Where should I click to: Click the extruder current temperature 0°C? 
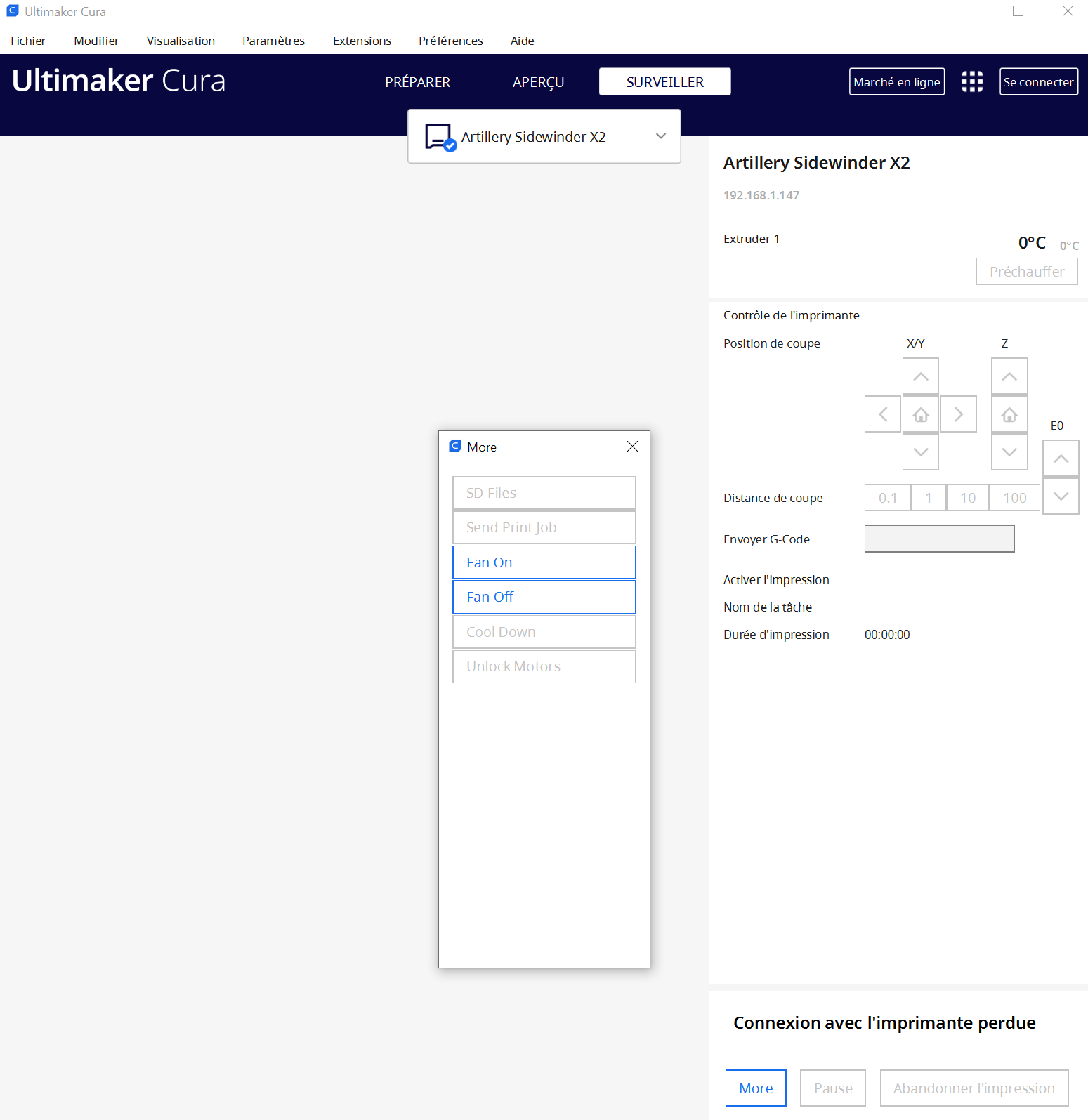pyautogui.click(x=1032, y=242)
